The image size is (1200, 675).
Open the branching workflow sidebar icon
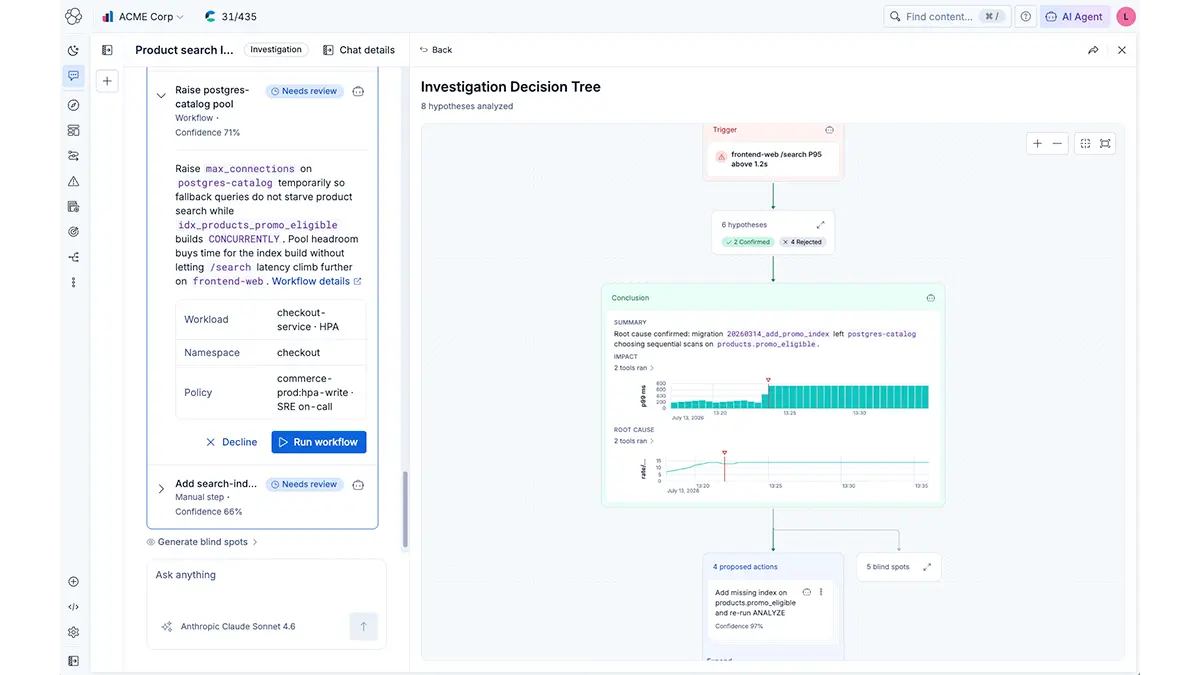(x=73, y=257)
